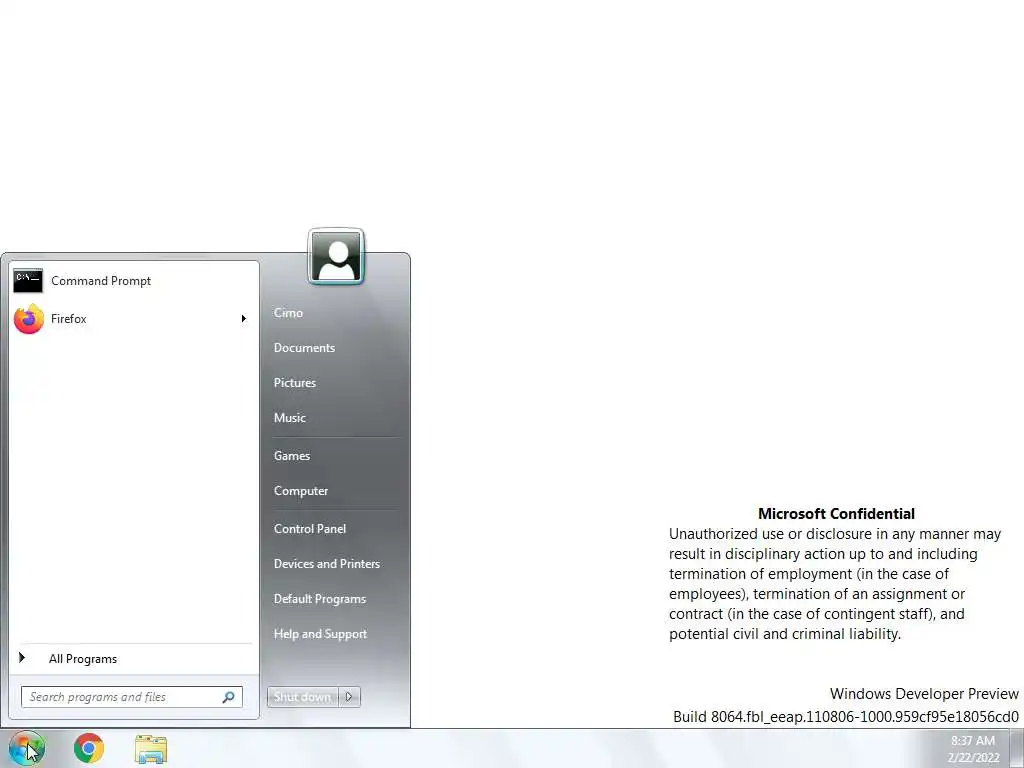Open shut down options arrow

coord(349,697)
